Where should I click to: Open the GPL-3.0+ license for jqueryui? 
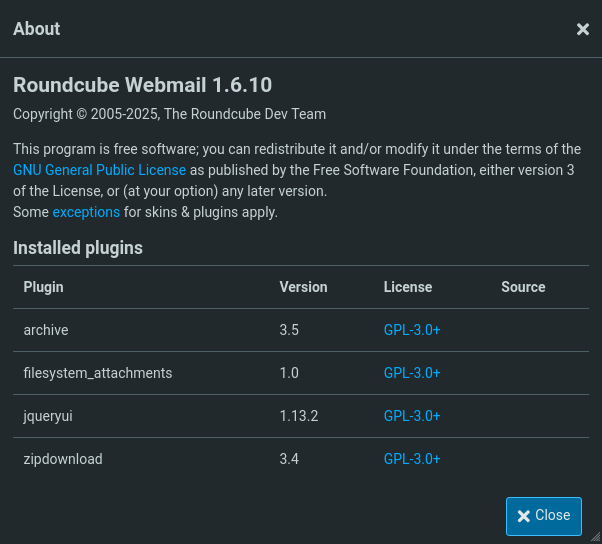[411, 416]
